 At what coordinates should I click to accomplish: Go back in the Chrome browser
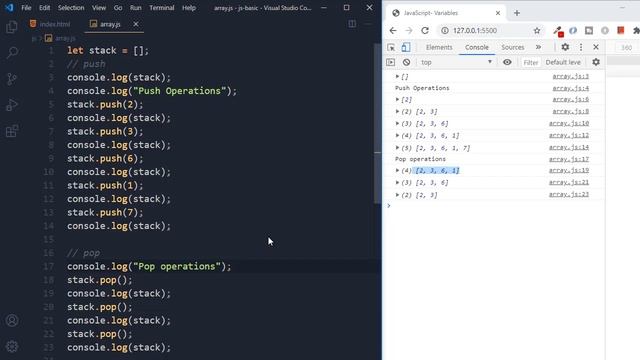(393, 31)
